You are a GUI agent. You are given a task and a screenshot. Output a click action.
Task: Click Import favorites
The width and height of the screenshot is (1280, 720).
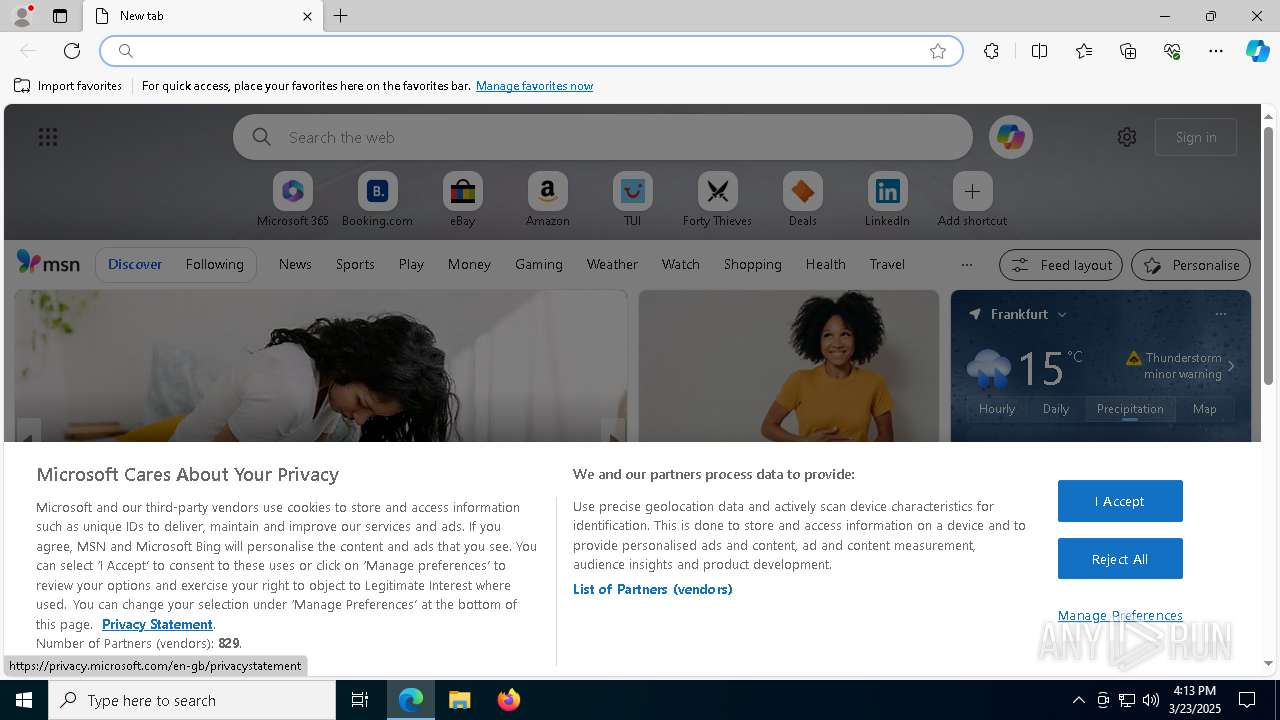[x=68, y=86]
